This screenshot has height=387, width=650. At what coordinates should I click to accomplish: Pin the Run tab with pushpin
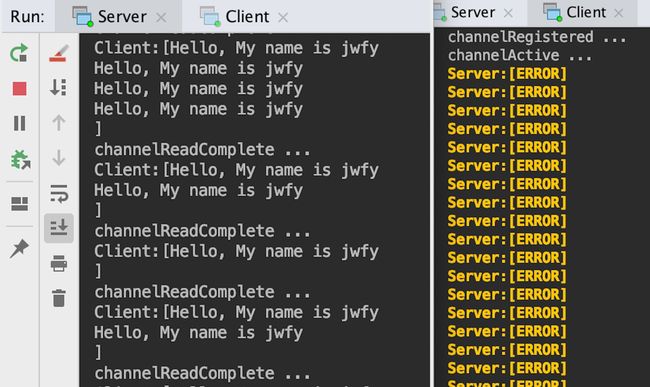[19, 249]
